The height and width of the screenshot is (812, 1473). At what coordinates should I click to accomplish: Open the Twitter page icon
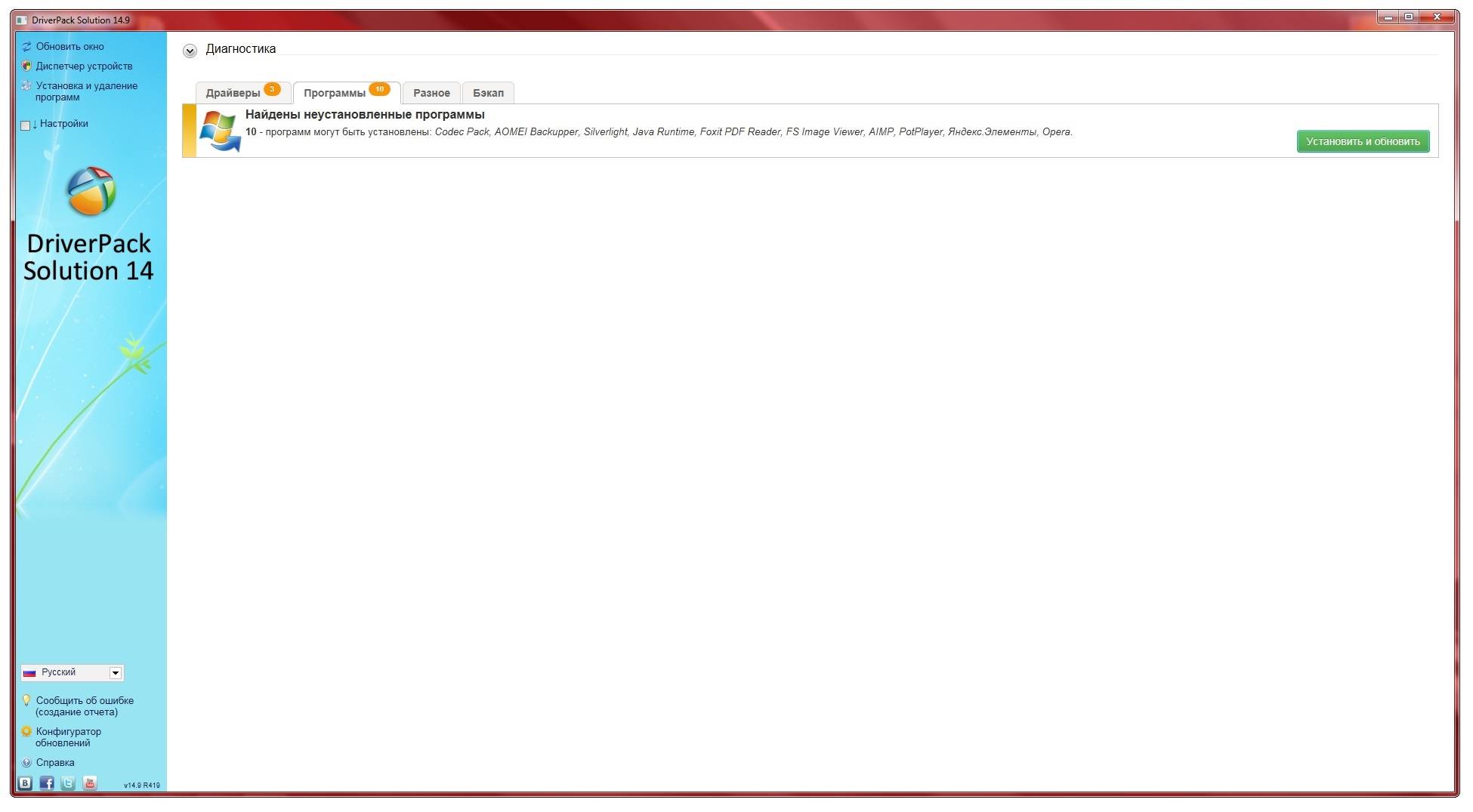[68, 783]
